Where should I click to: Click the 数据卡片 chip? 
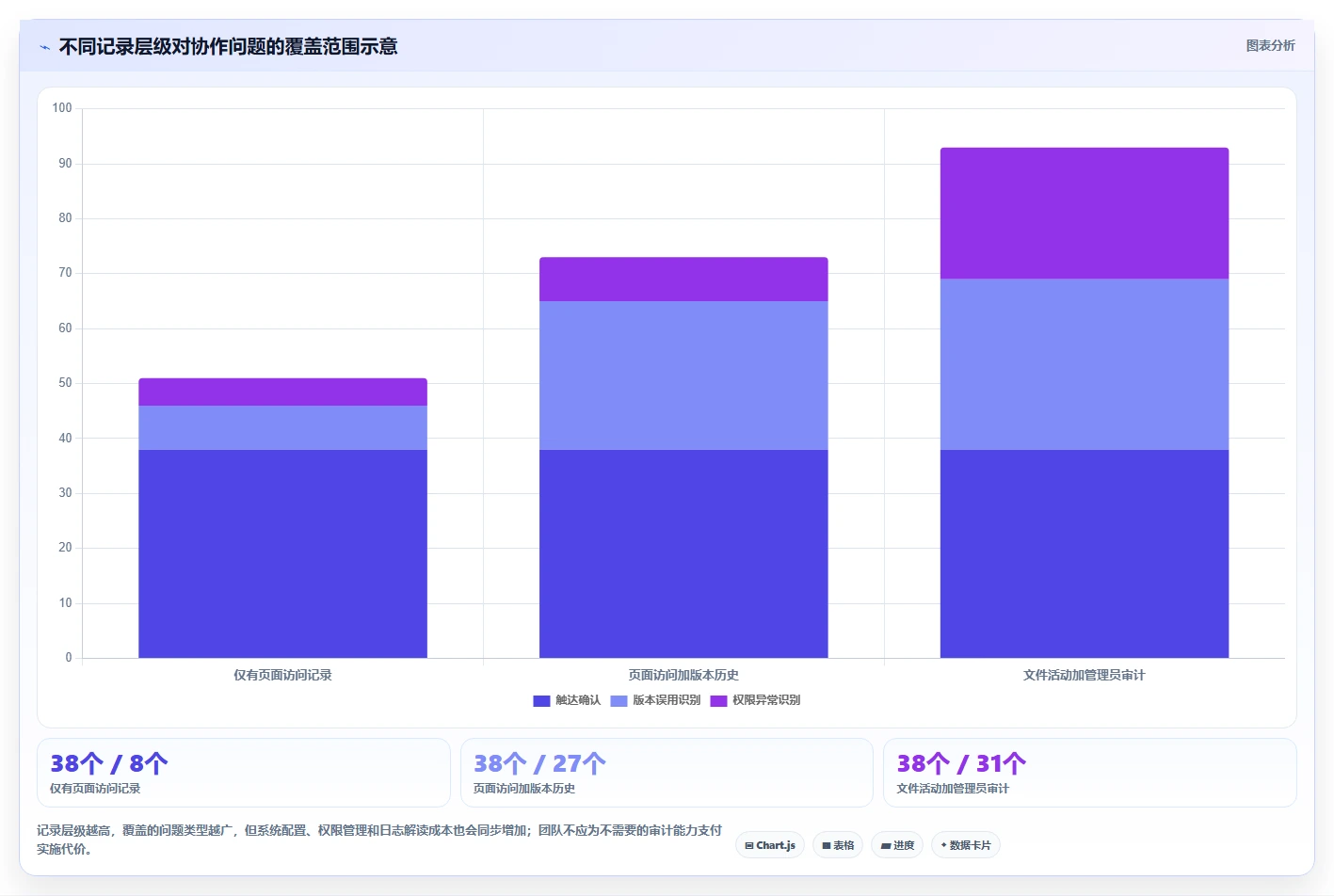point(966,845)
